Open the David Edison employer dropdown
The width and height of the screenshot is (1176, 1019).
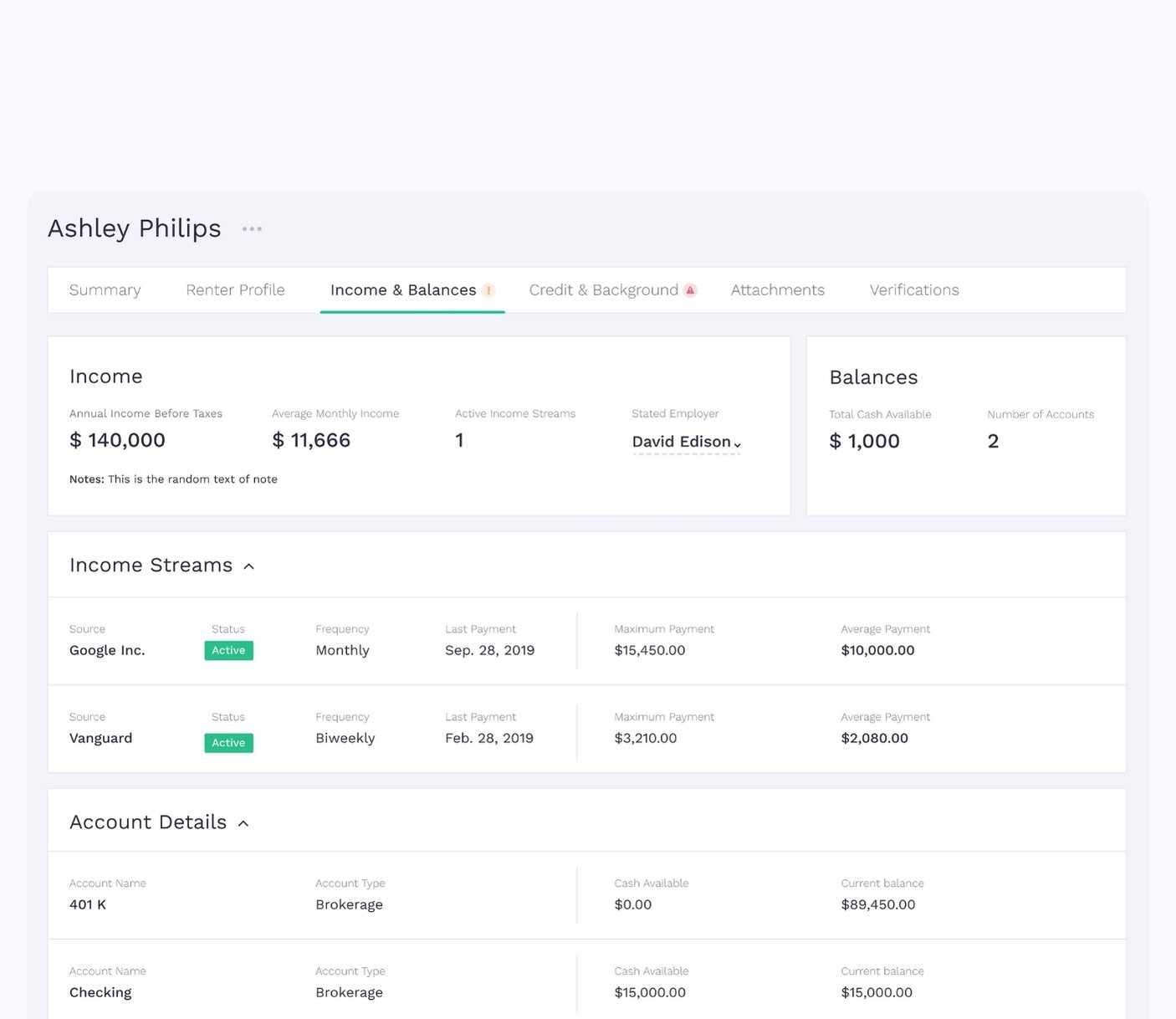point(686,442)
